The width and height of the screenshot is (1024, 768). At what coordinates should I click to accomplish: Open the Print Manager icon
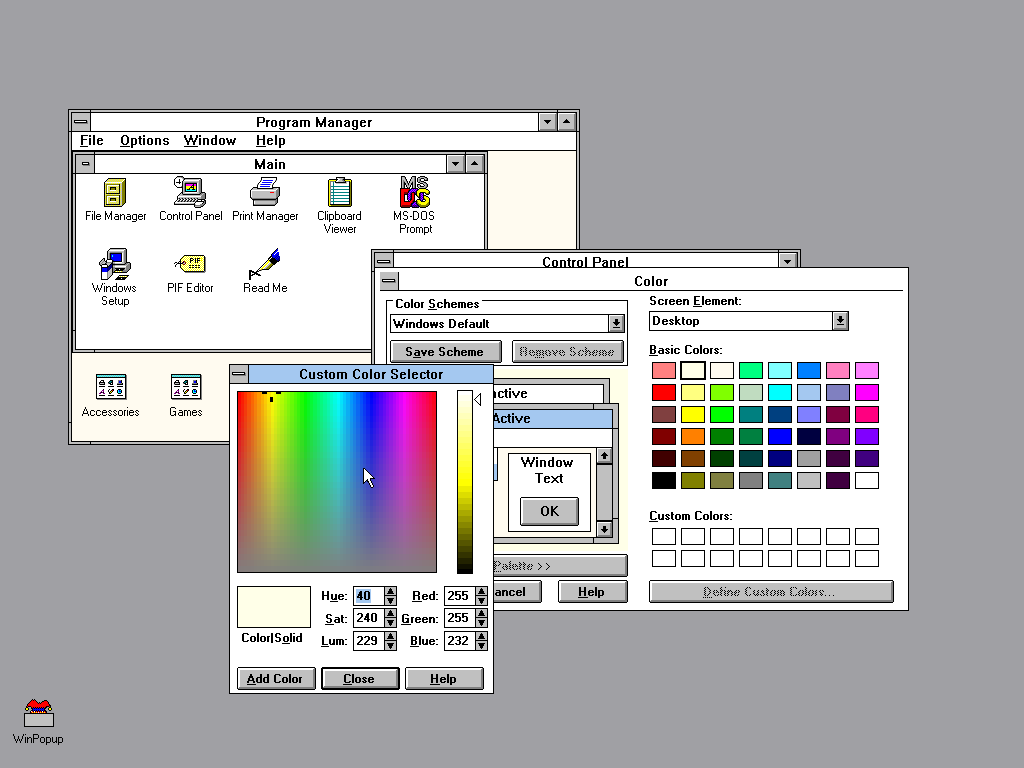(x=265, y=192)
